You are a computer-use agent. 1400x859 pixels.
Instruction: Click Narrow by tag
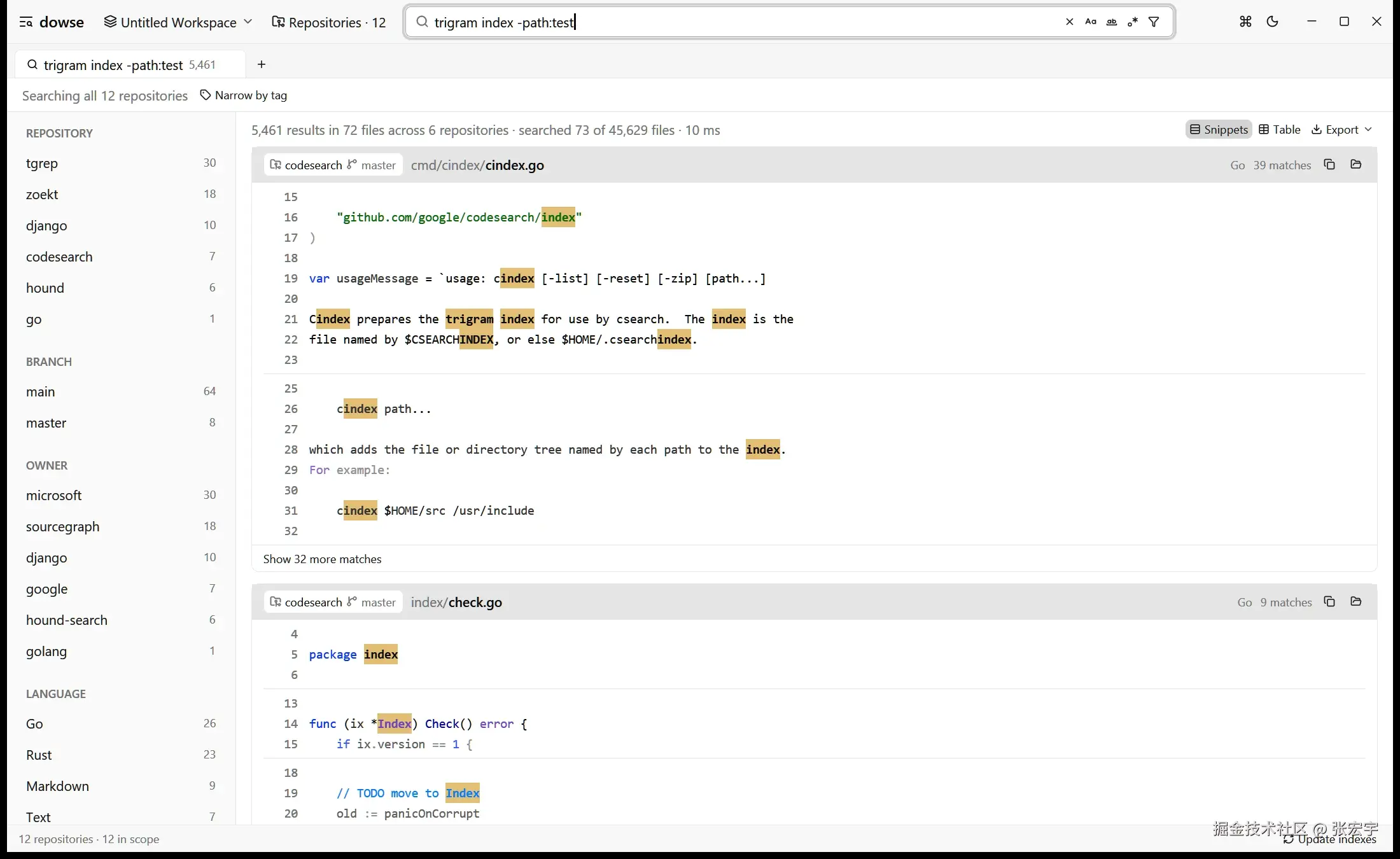pyautogui.click(x=244, y=95)
